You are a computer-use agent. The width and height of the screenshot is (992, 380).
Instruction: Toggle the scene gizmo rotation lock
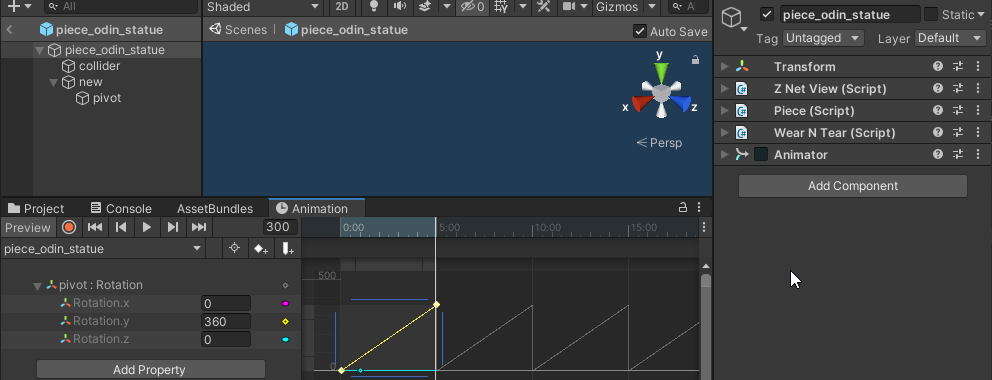tap(695, 60)
